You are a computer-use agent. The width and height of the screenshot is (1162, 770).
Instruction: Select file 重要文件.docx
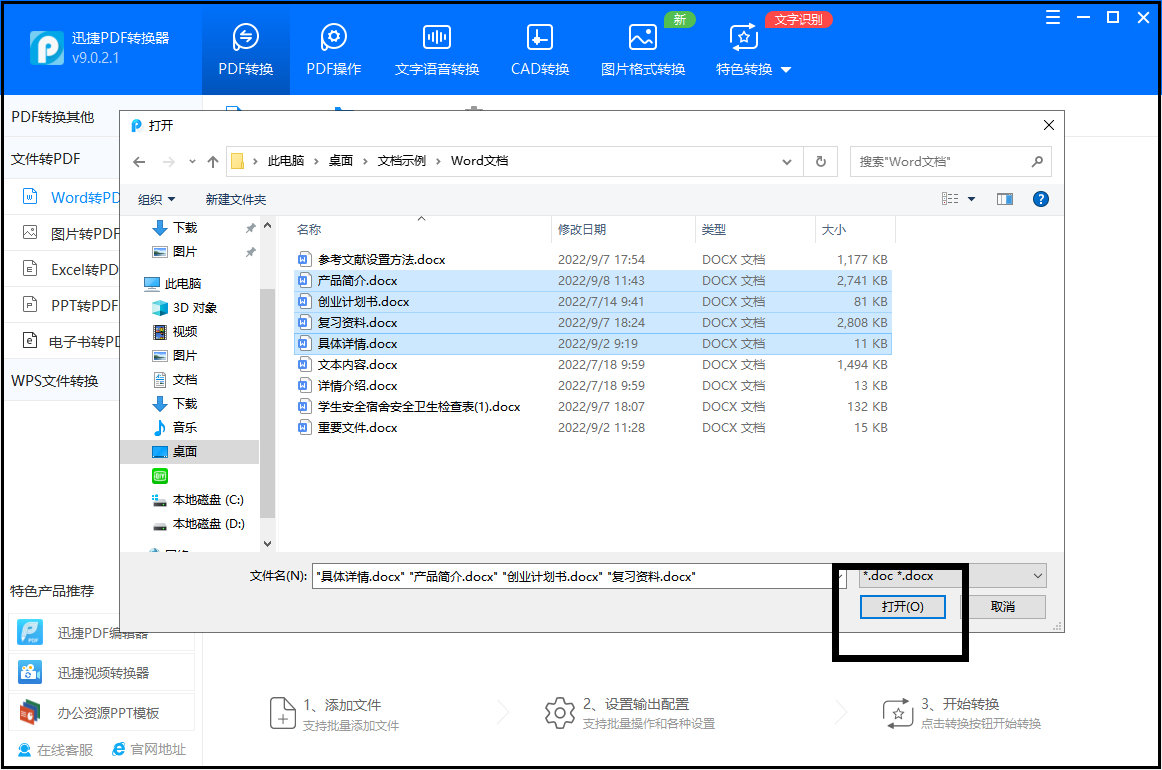pos(593,428)
